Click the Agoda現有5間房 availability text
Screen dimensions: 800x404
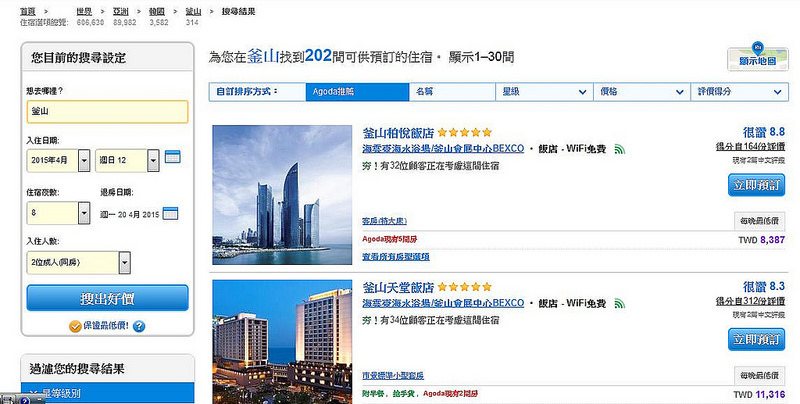click(x=390, y=239)
